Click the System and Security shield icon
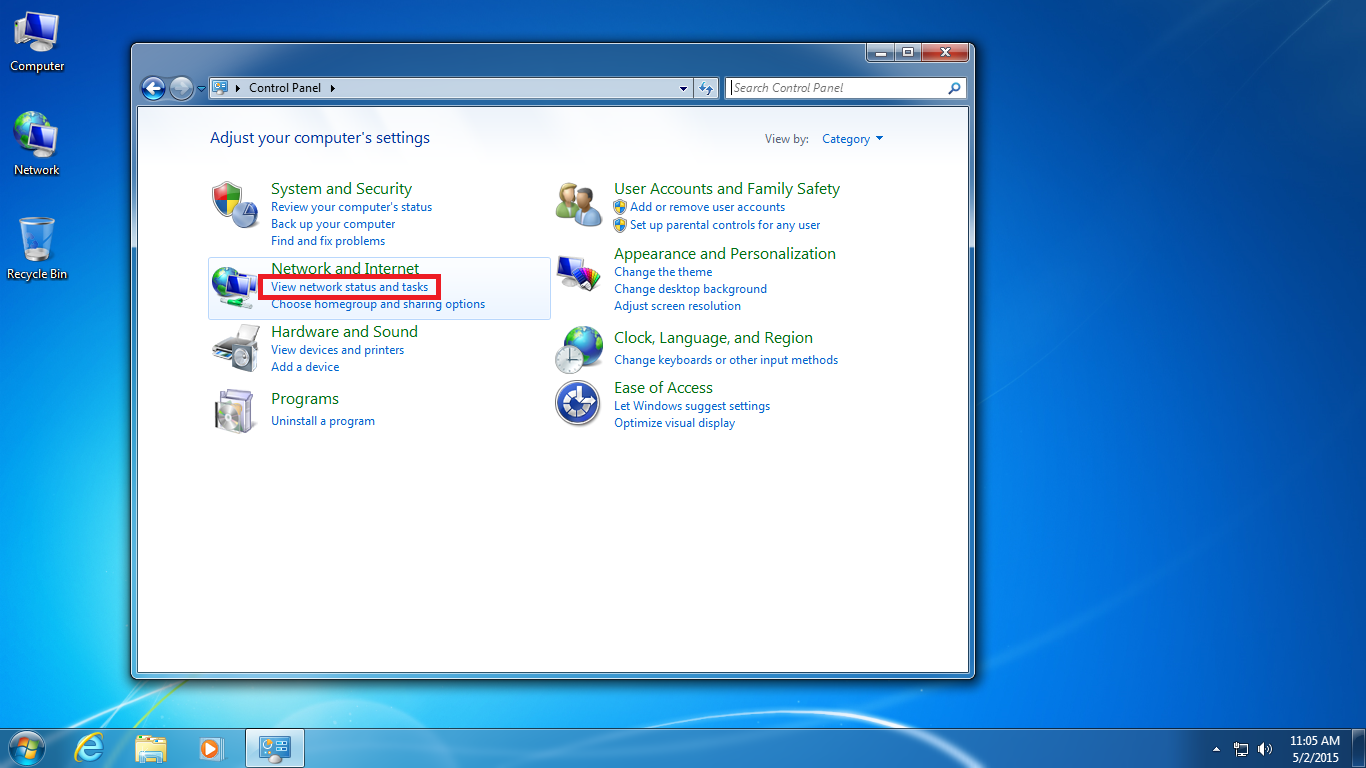This screenshot has height=768, width=1366. pyautogui.click(x=235, y=205)
